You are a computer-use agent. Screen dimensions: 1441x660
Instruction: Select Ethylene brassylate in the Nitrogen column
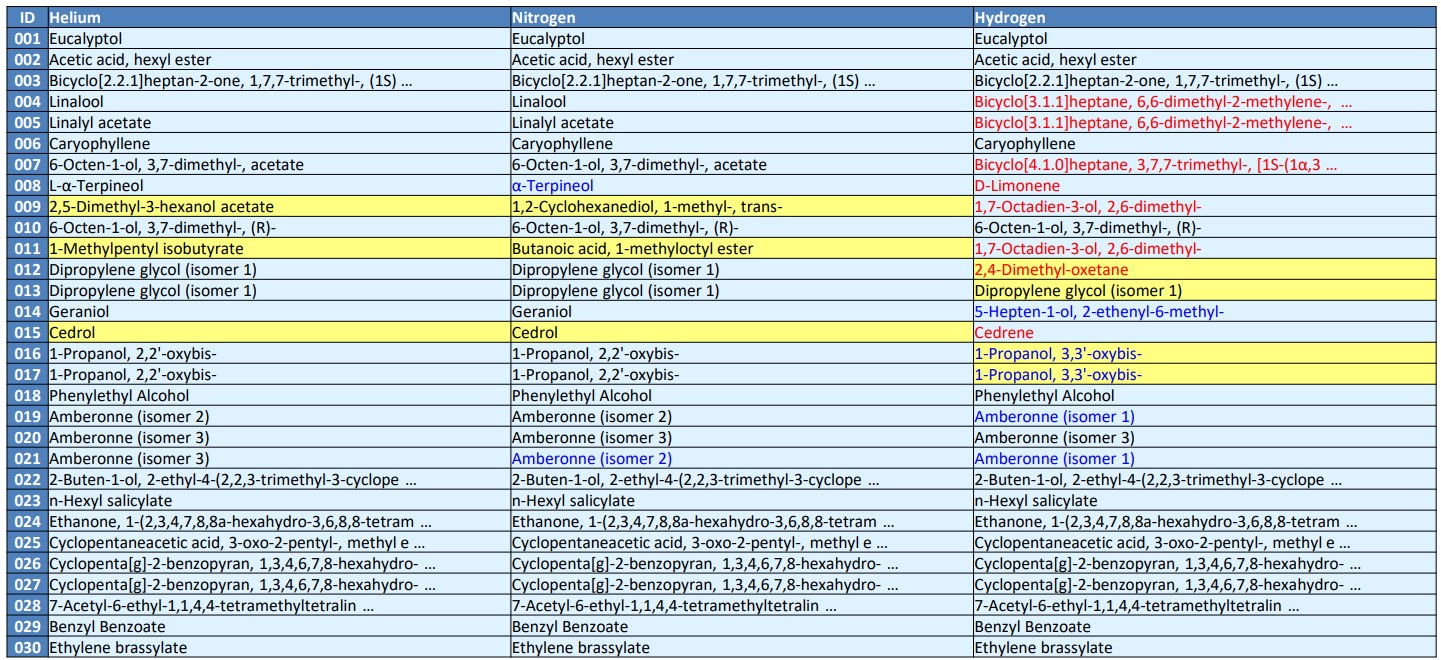pos(741,648)
